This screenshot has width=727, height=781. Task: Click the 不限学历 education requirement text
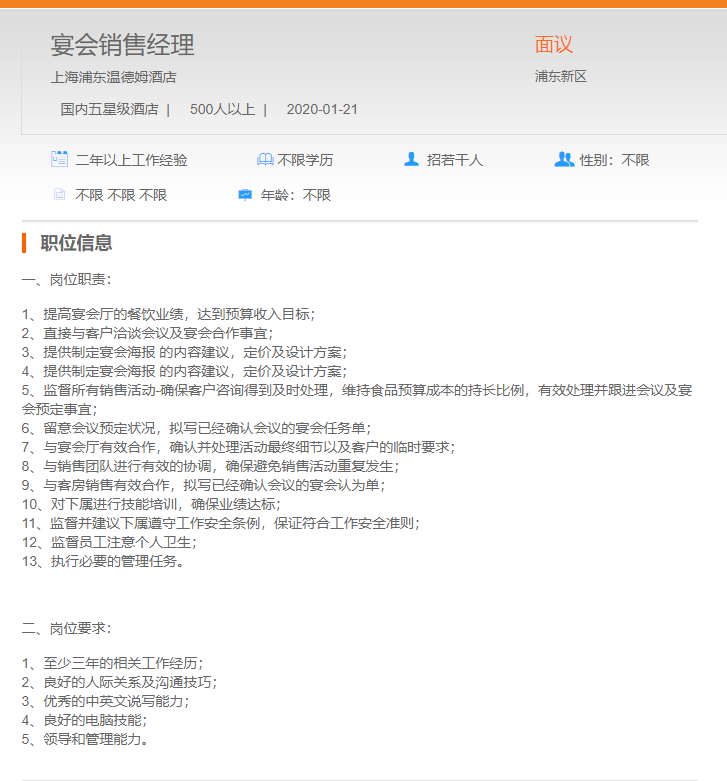pyautogui.click(x=305, y=160)
